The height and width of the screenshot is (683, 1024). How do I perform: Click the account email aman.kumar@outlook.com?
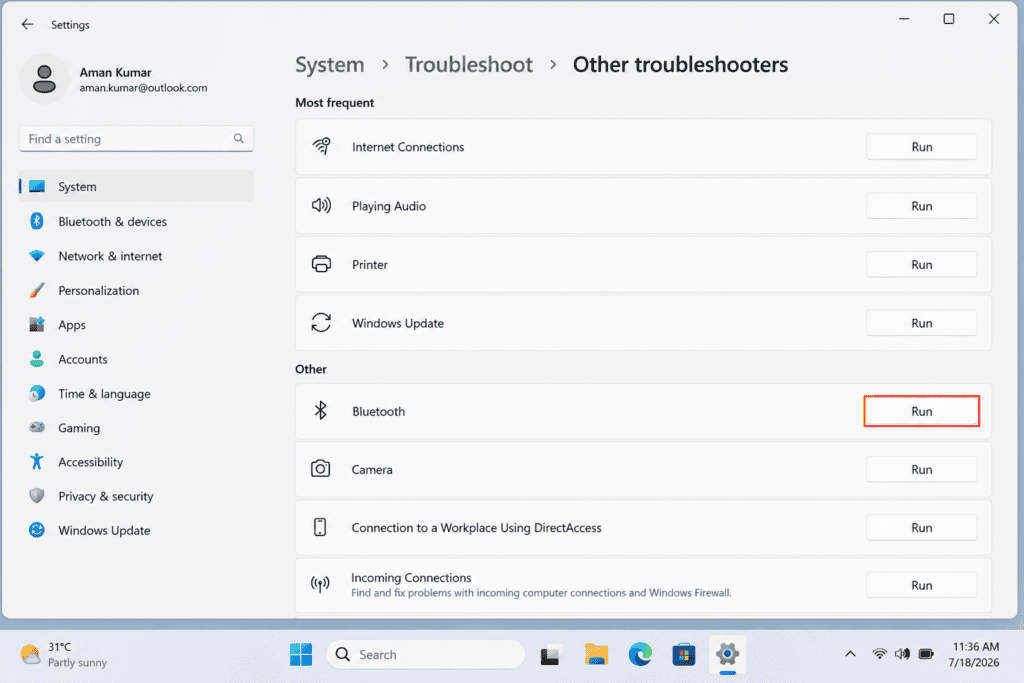[x=144, y=87]
